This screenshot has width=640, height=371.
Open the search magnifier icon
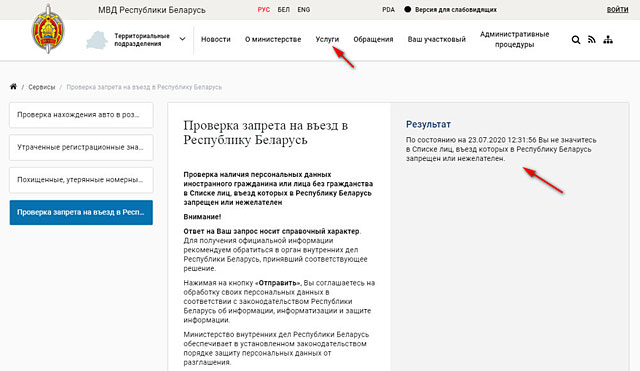point(576,40)
